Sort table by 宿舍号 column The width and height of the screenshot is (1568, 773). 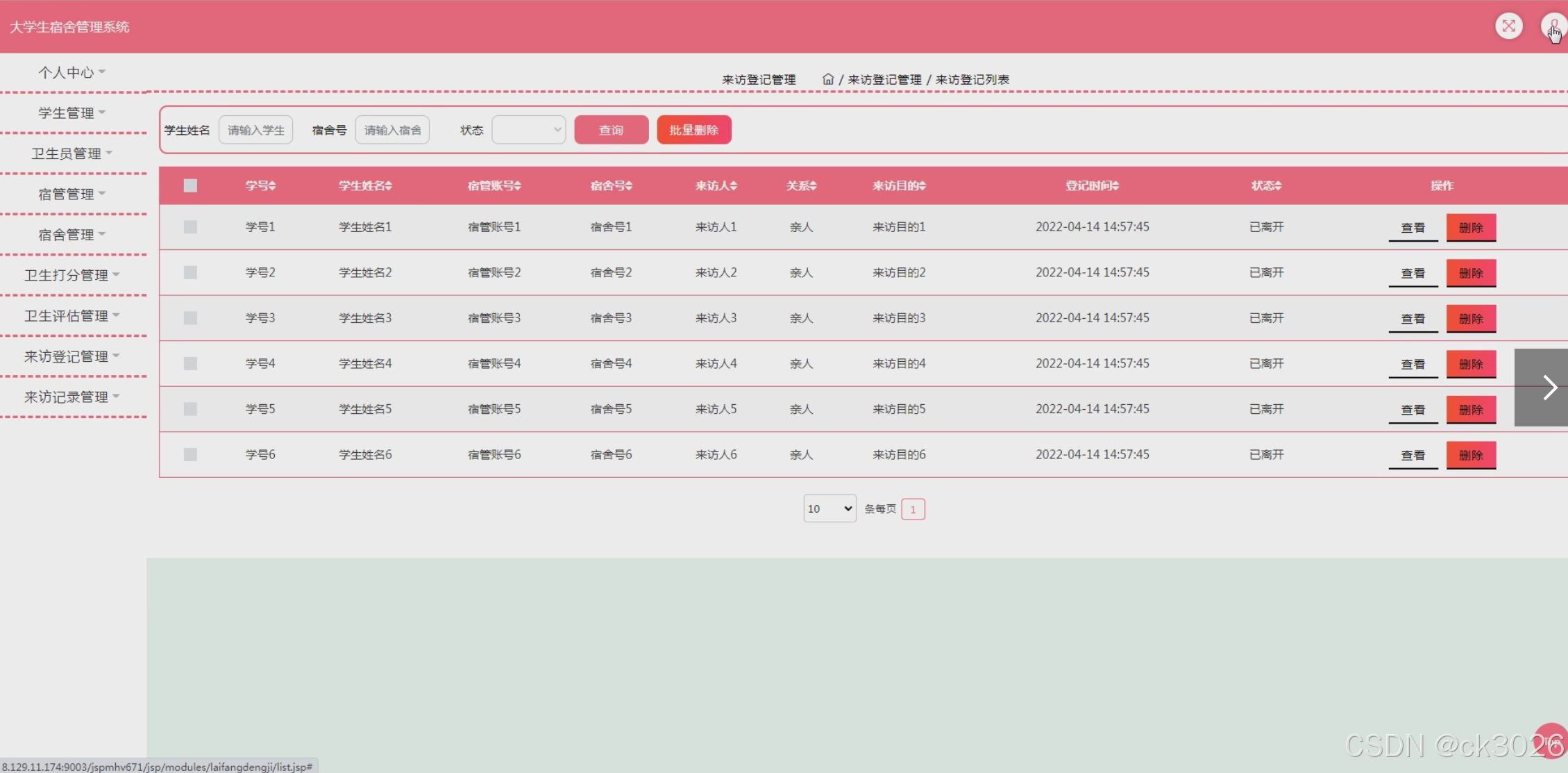(x=611, y=185)
